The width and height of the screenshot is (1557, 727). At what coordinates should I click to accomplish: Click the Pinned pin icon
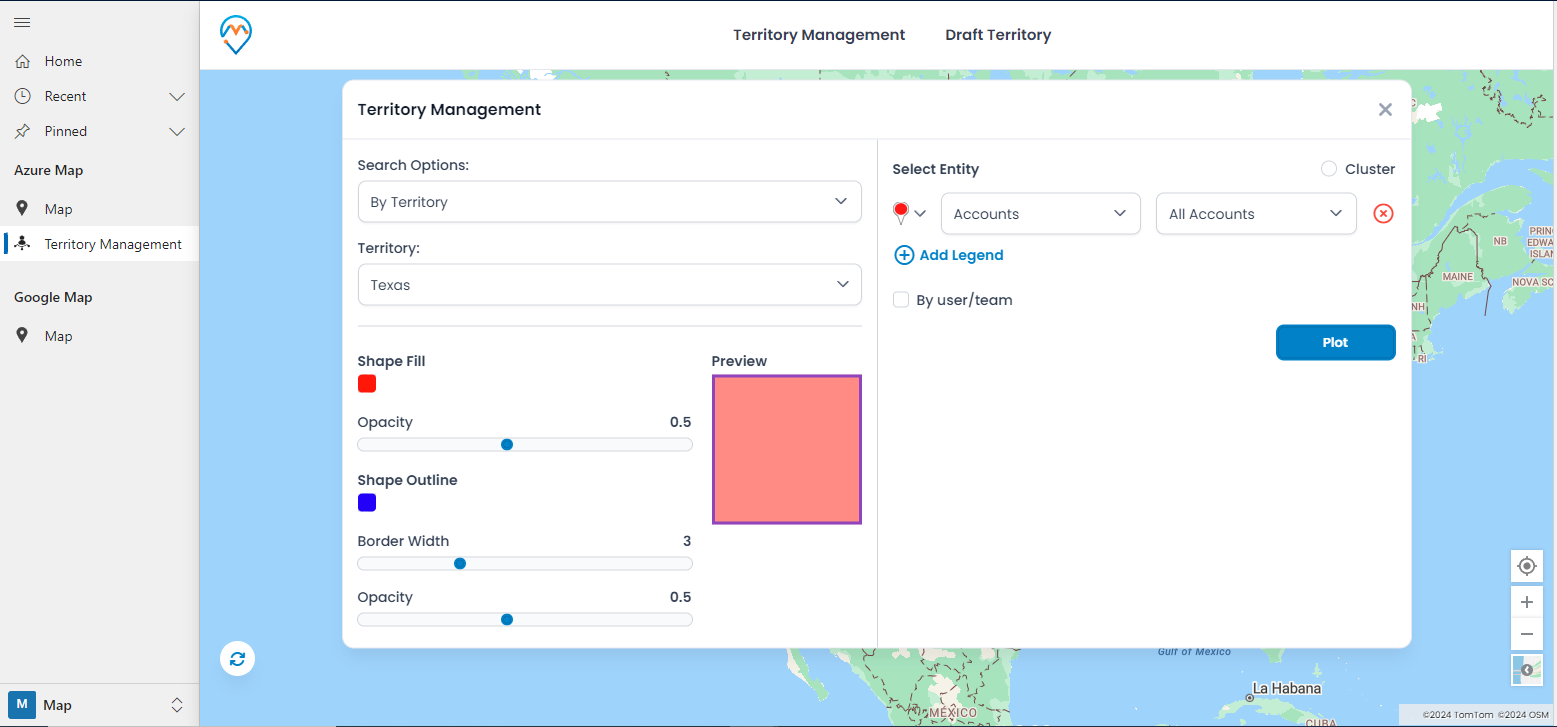22,131
